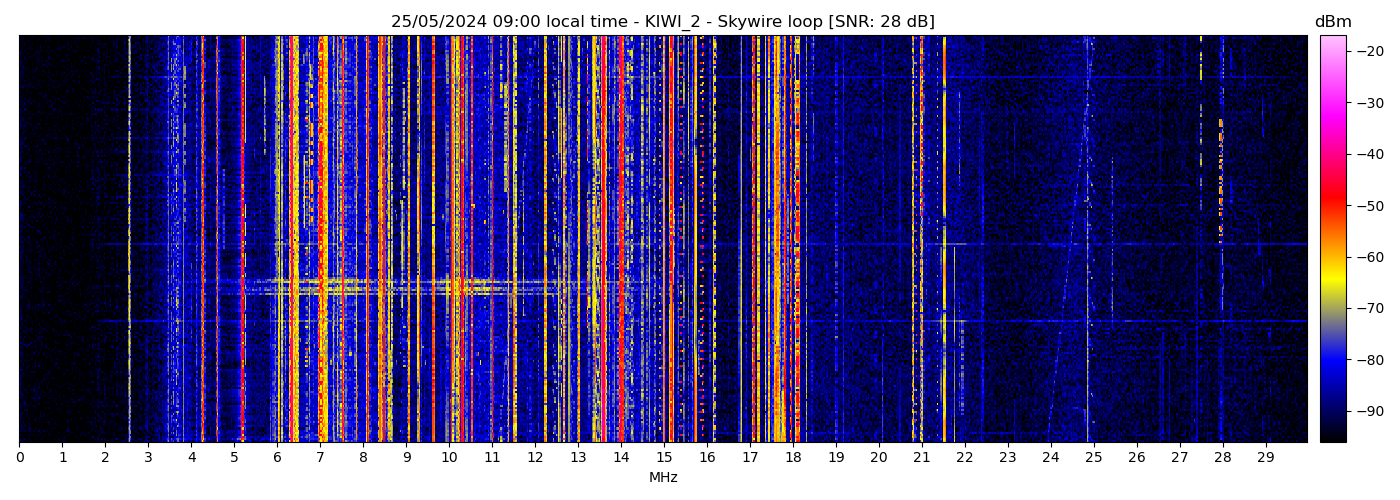Click the 10 MHz x-axis tick label

click(x=449, y=458)
